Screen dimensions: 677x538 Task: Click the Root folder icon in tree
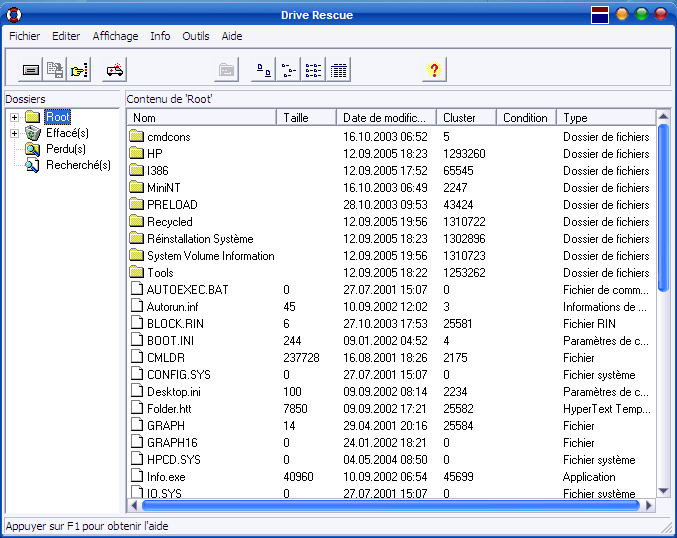(33, 117)
